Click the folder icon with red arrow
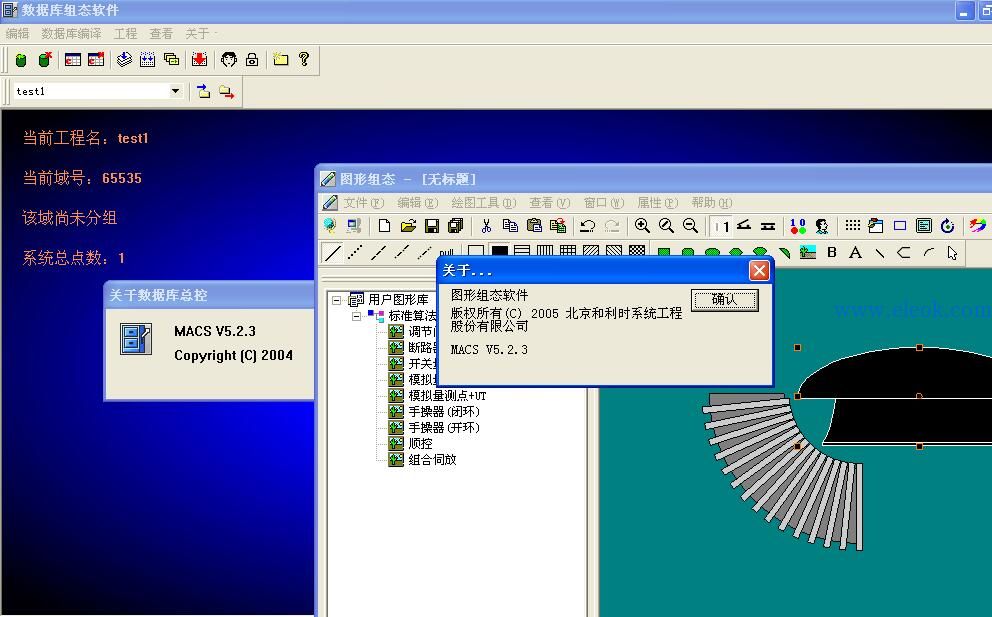The image size is (992, 617). (226, 92)
